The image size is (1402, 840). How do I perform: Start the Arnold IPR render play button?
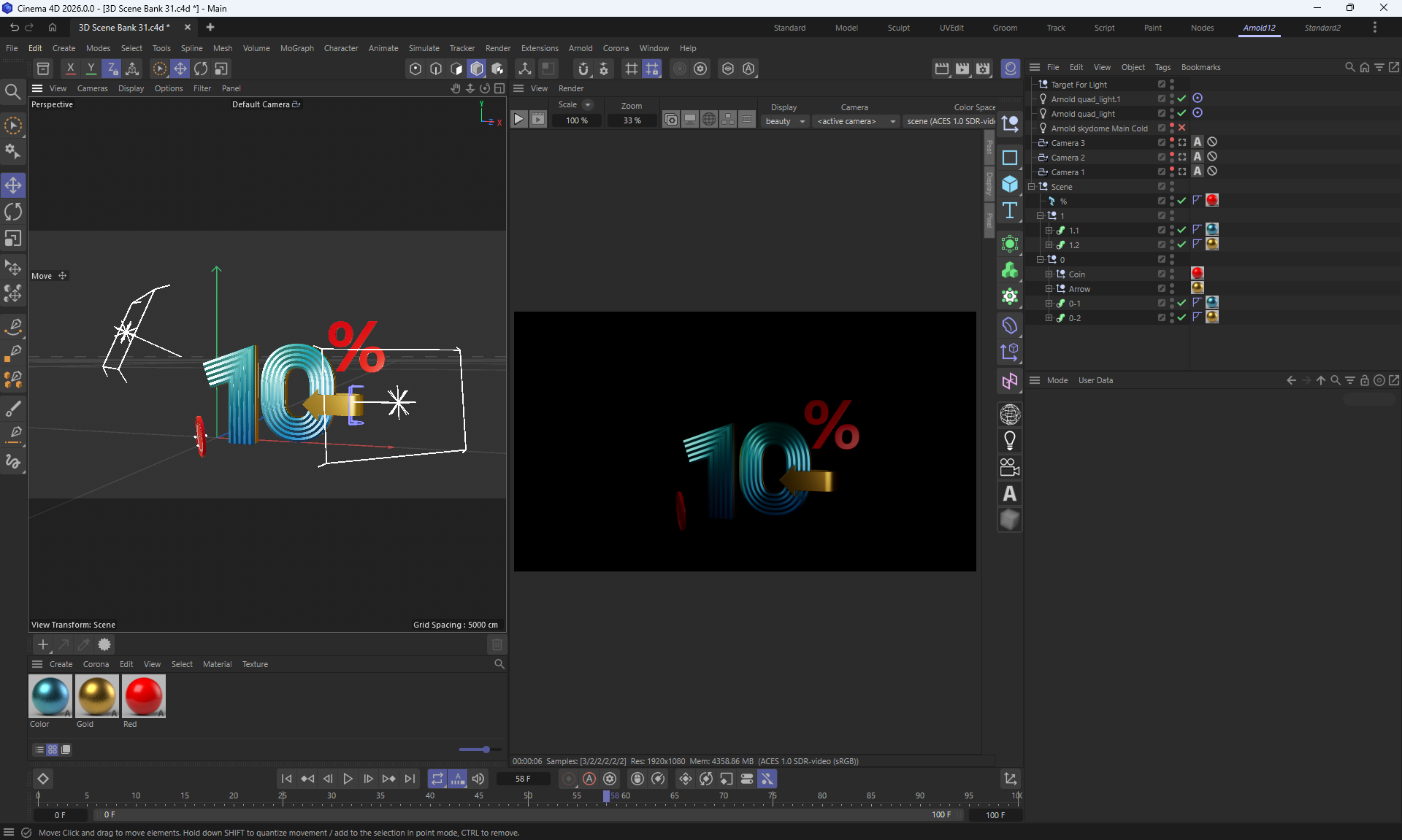click(x=518, y=120)
